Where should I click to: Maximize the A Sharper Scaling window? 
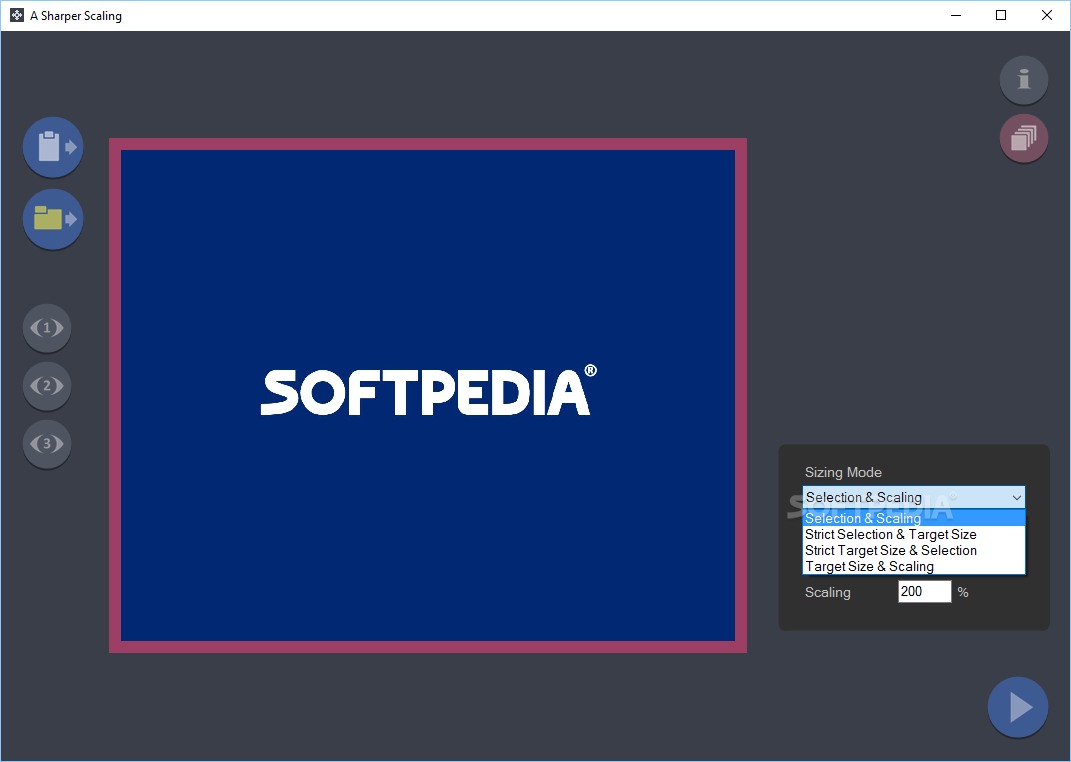[x=1001, y=15]
